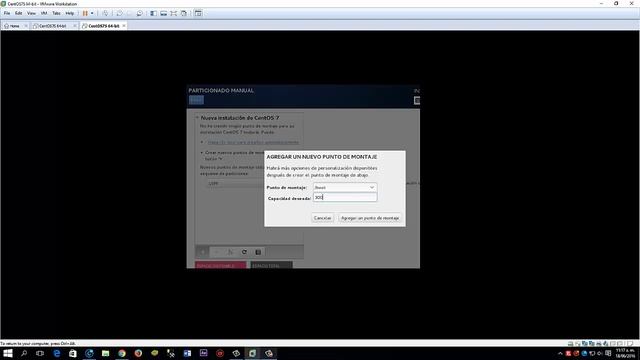Enter full screen mode via toolbar icon
Screen dimensions: 640x360
174,13
